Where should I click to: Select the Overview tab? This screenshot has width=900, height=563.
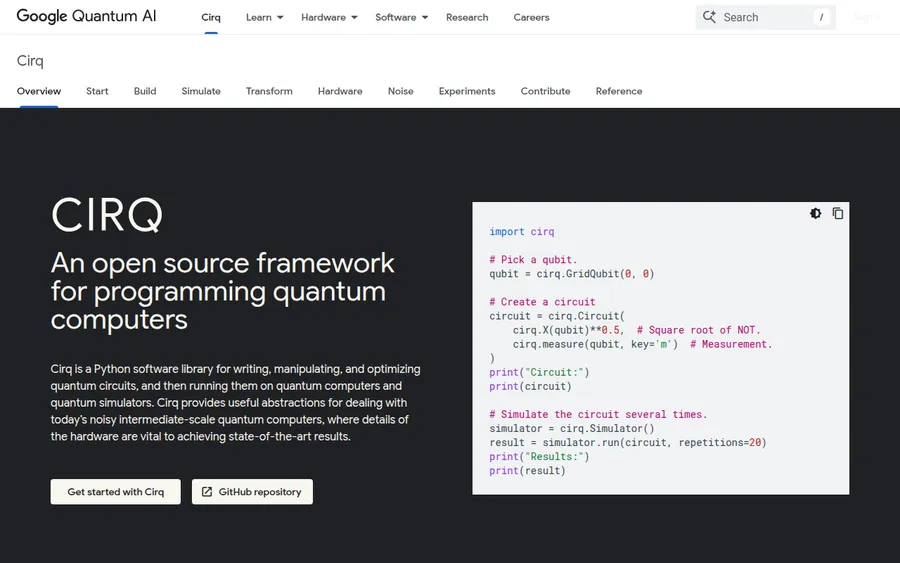tap(38, 91)
